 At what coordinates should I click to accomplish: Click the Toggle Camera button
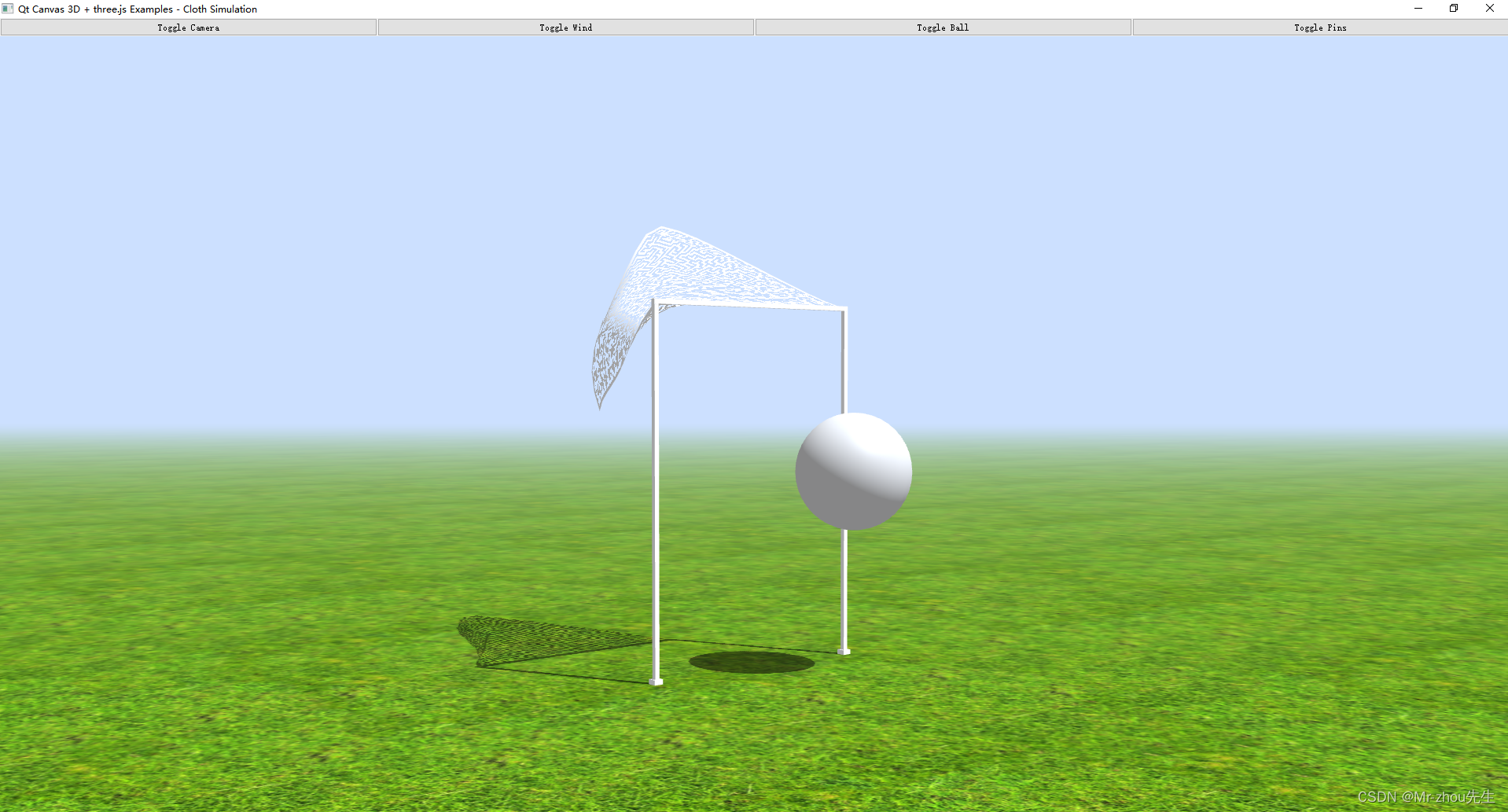click(188, 26)
